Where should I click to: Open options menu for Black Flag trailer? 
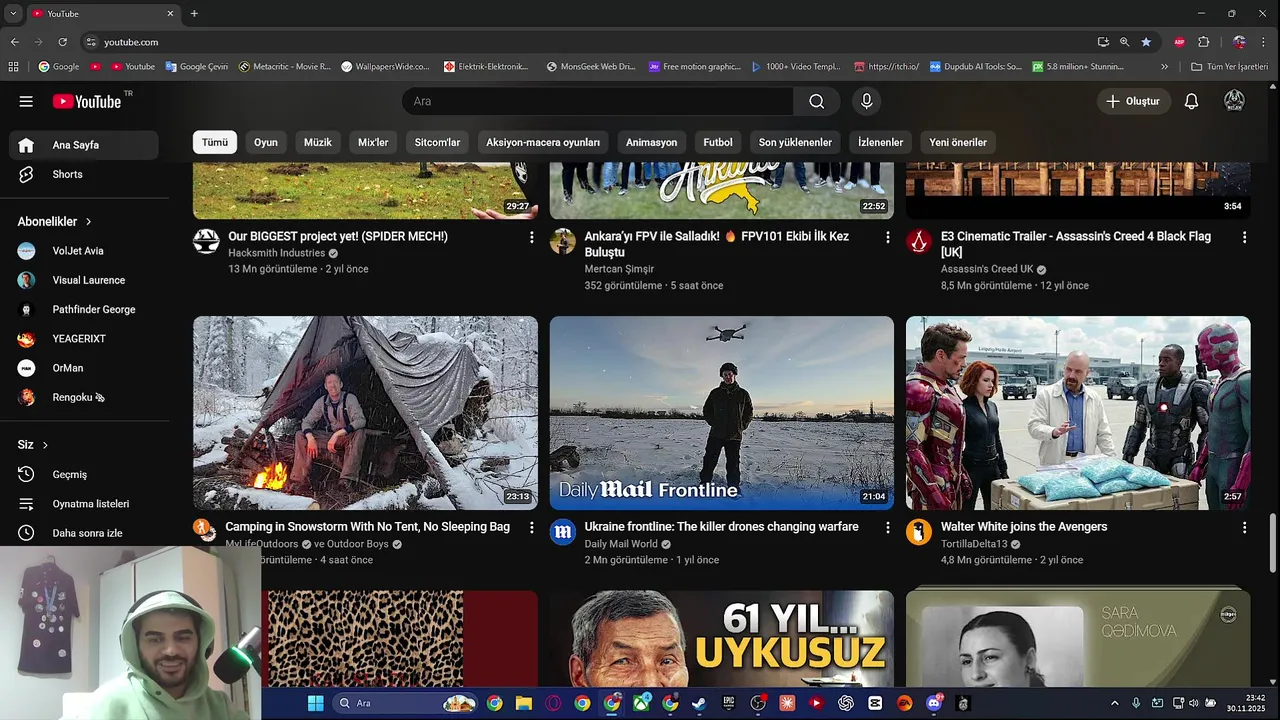point(1244,237)
